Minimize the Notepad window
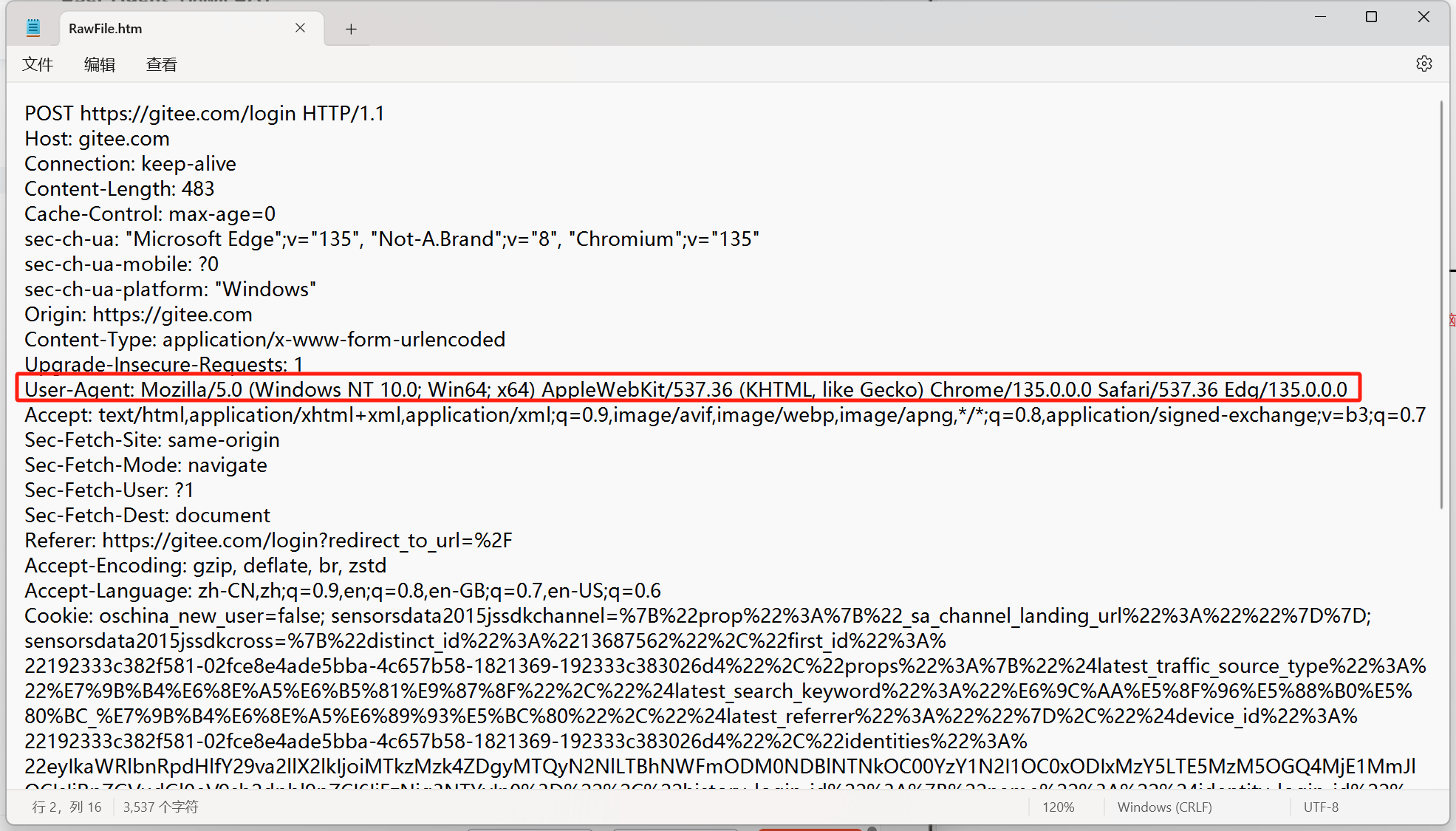 point(1320,16)
